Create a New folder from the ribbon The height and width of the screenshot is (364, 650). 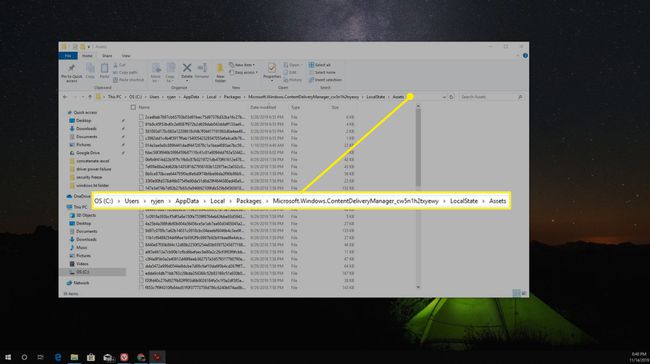pos(220,73)
